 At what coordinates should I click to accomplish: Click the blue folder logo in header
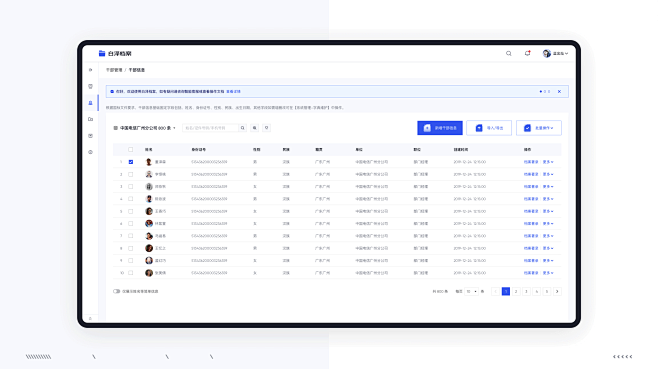[x=102, y=53]
